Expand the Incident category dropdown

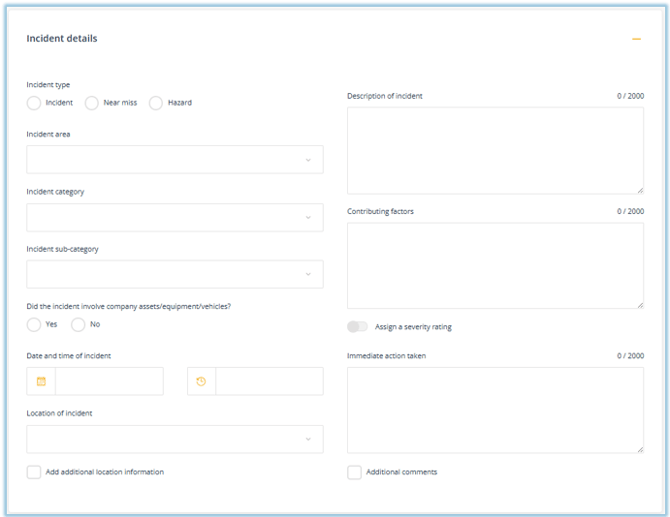click(175, 217)
